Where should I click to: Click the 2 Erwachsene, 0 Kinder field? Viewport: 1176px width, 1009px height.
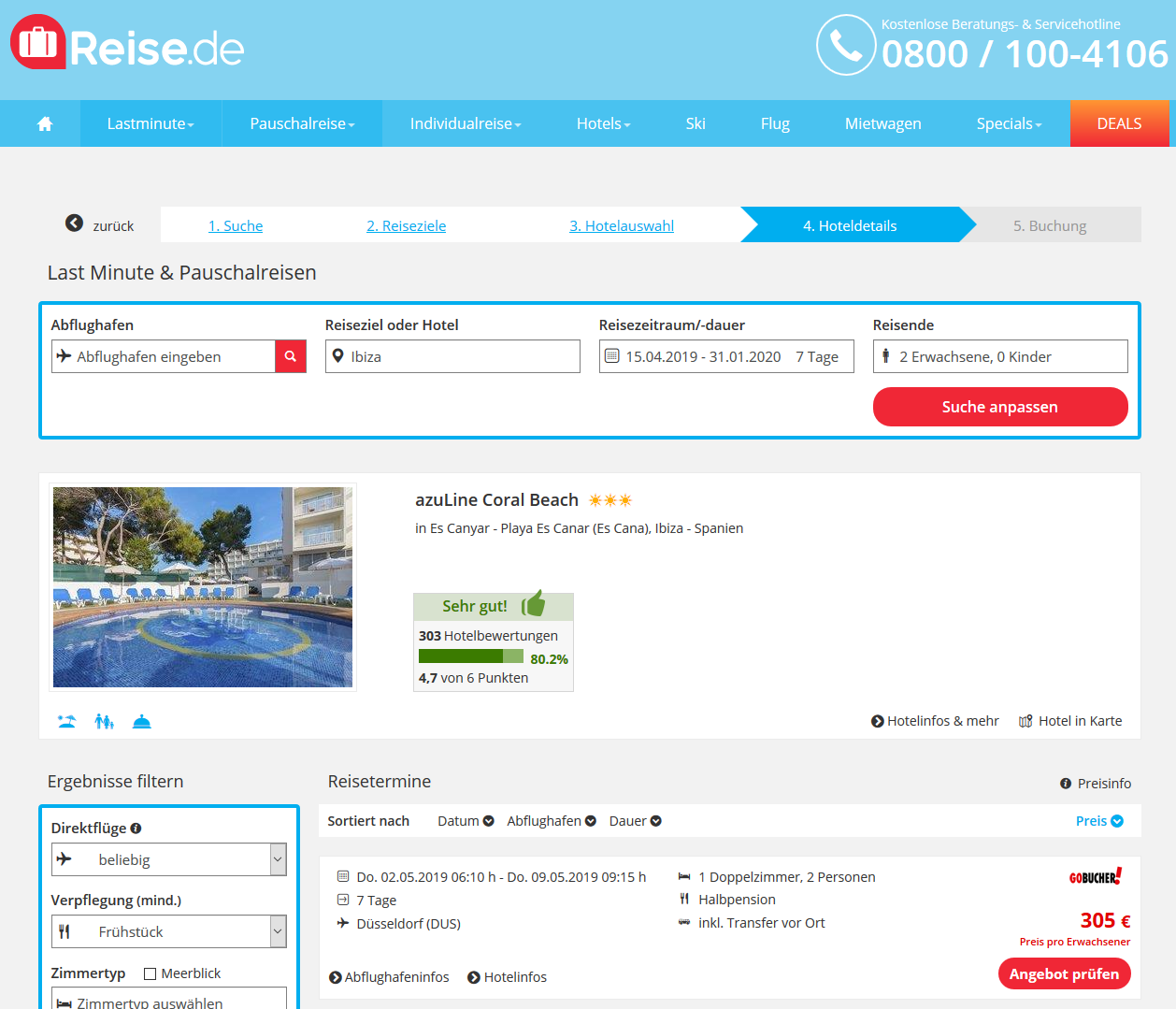pos(1000,356)
